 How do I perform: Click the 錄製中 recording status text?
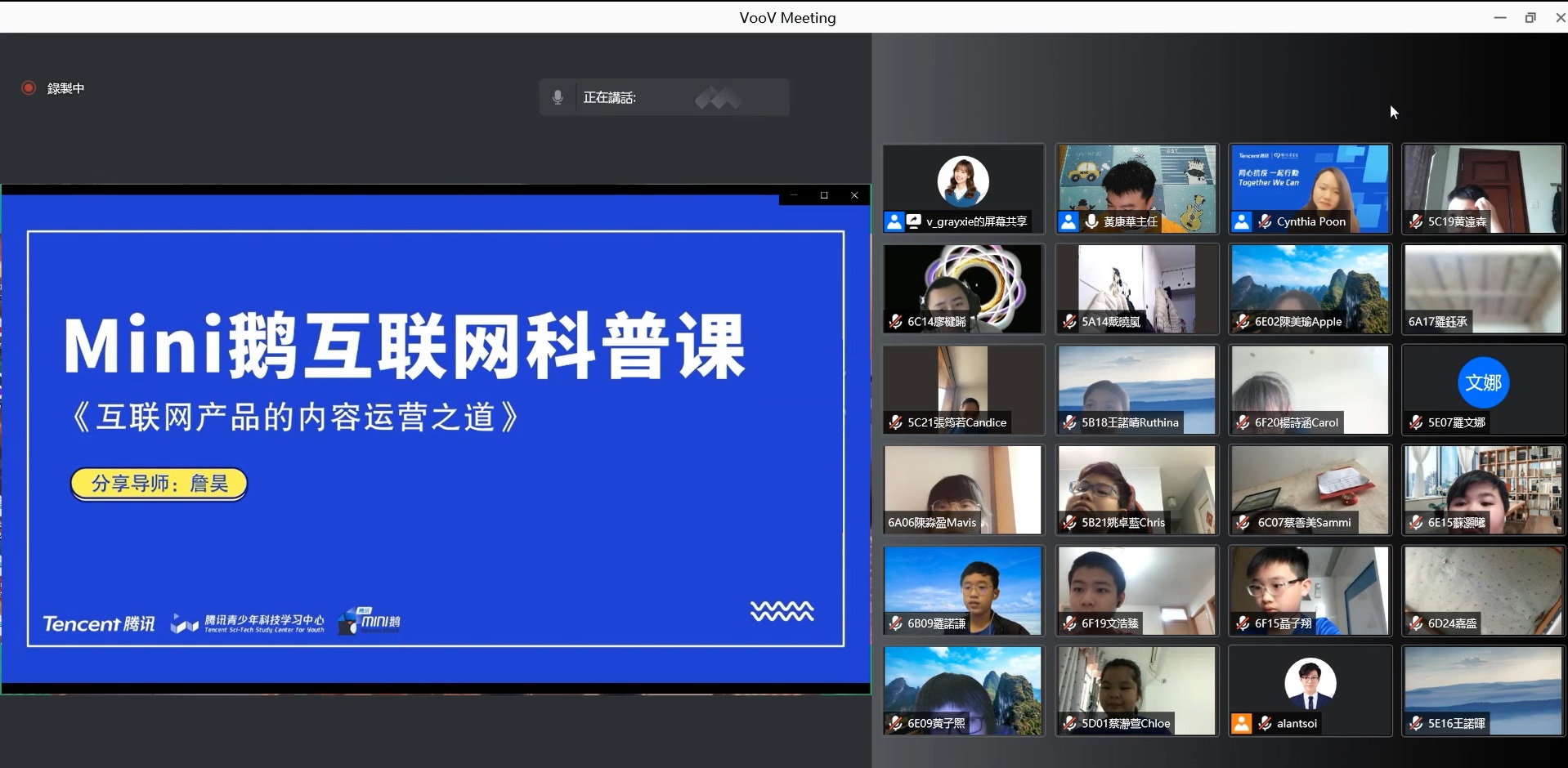(66, 88)
